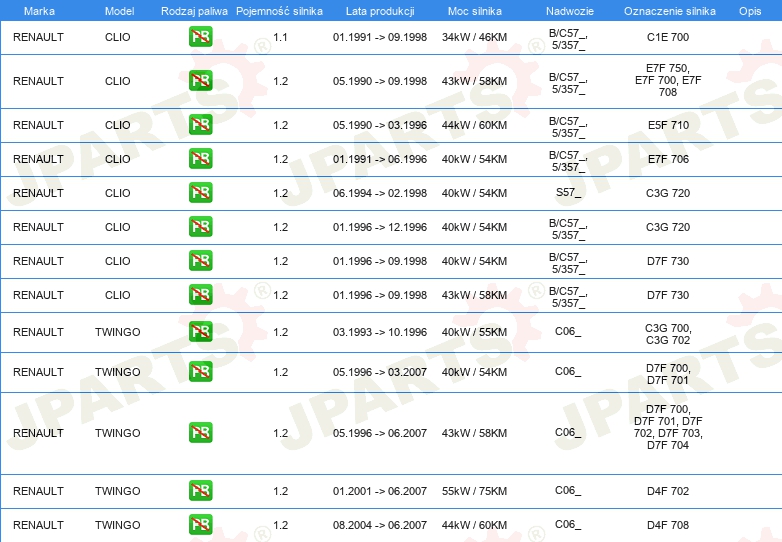Click RENAULT brand in E5F 710 row
The height and width of the screenshot is (542, 782).
38,125
